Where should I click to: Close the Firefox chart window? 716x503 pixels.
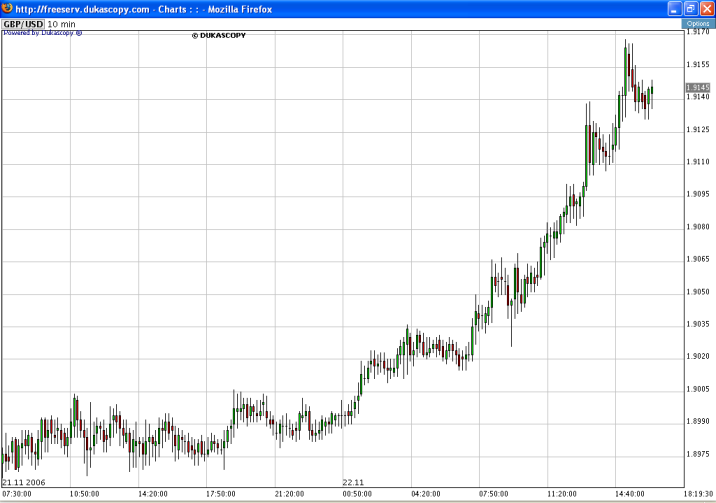click(x=705, y=8)
